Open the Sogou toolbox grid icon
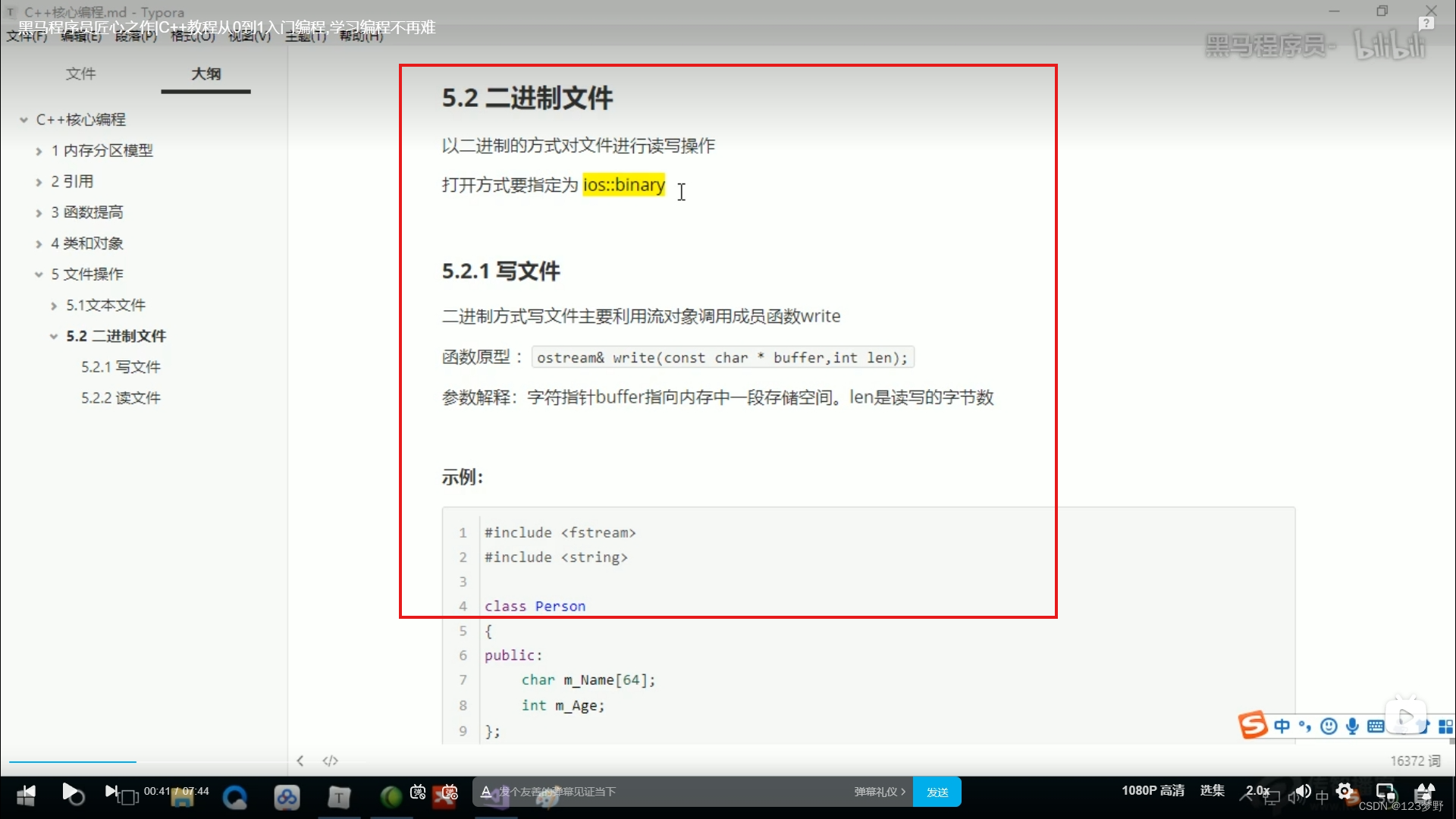This screenshot has width=1456, height=819. (x=1446, y=726)
